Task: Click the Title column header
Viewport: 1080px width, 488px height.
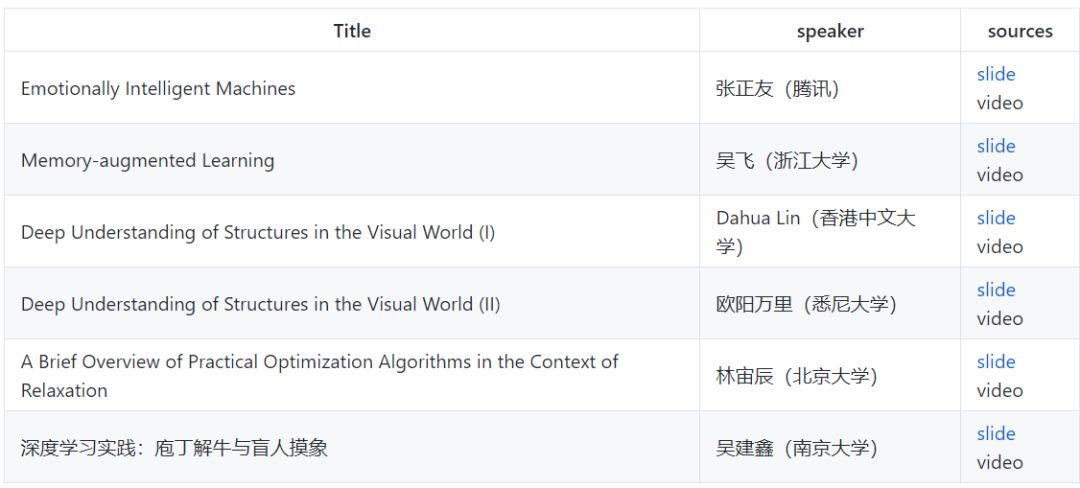Action: click(352, 31)
